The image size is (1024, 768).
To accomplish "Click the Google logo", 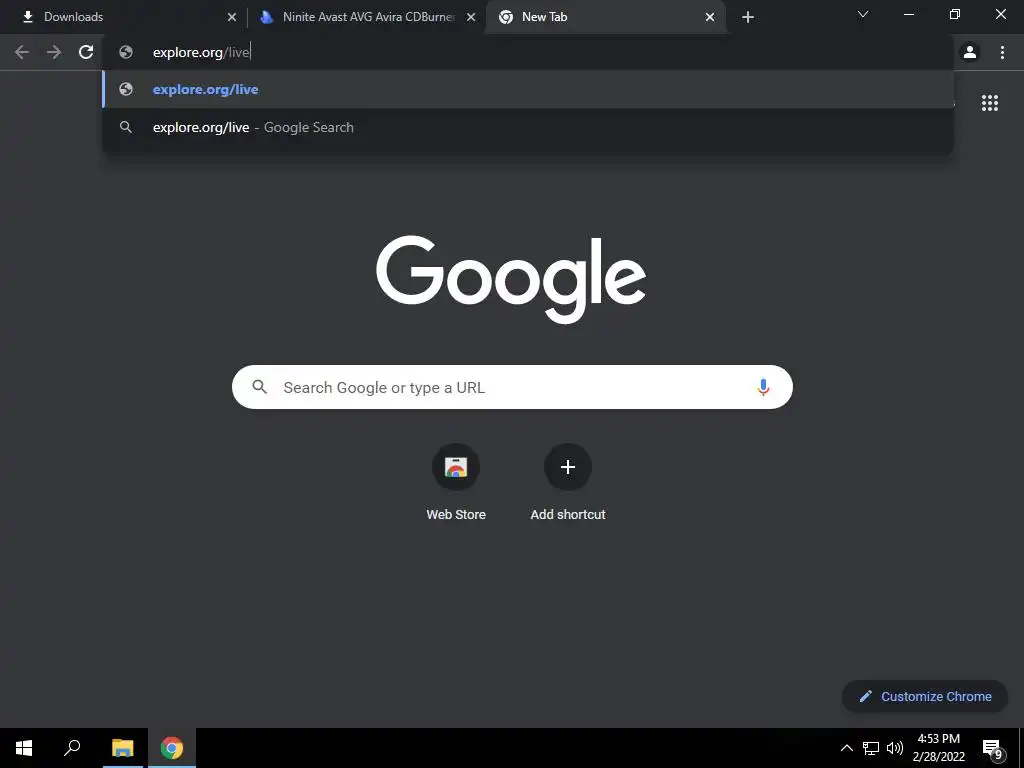I will click(511, 280).
